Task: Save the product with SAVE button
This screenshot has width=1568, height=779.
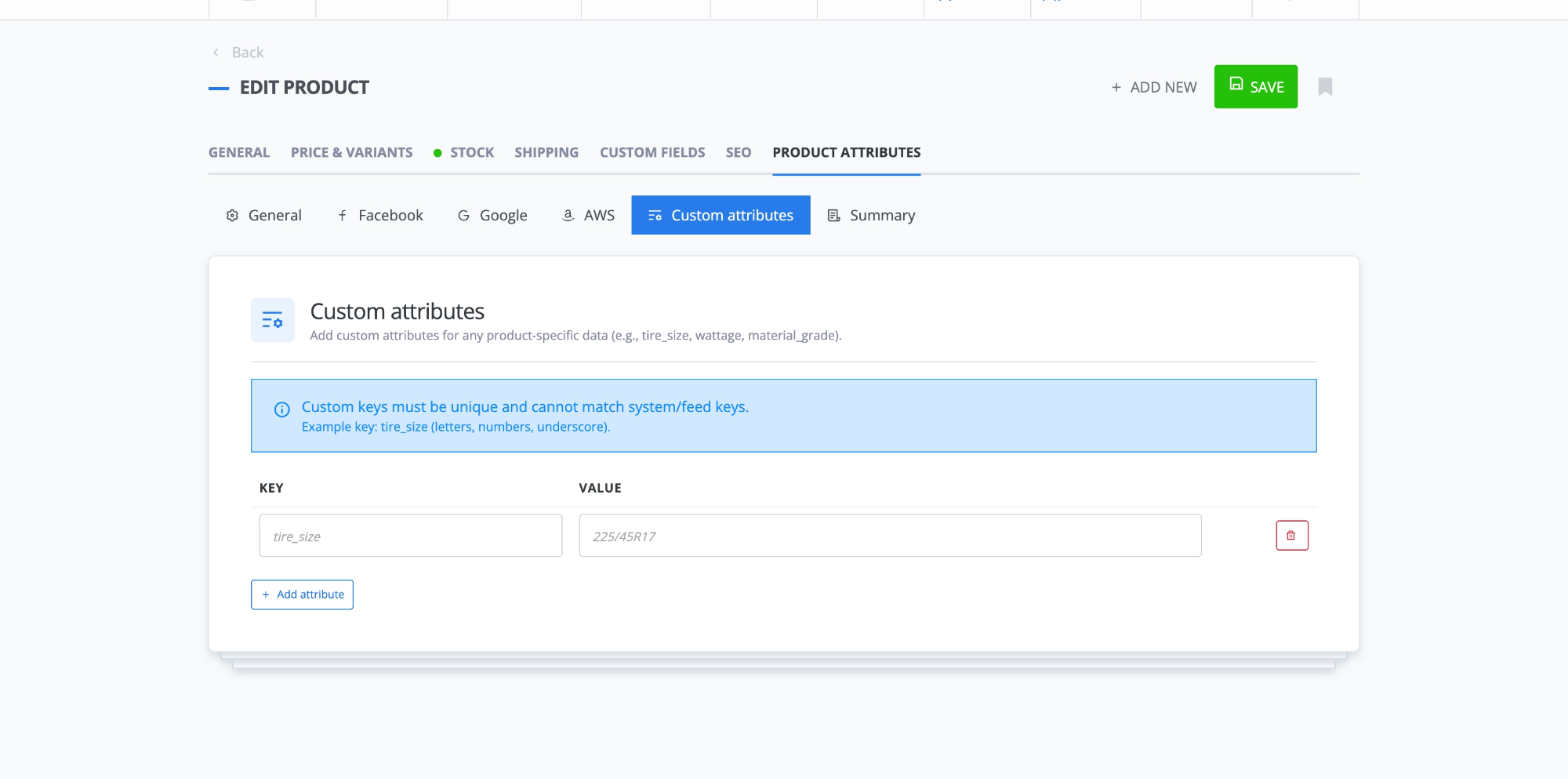Action: (x=1256, y=86)
